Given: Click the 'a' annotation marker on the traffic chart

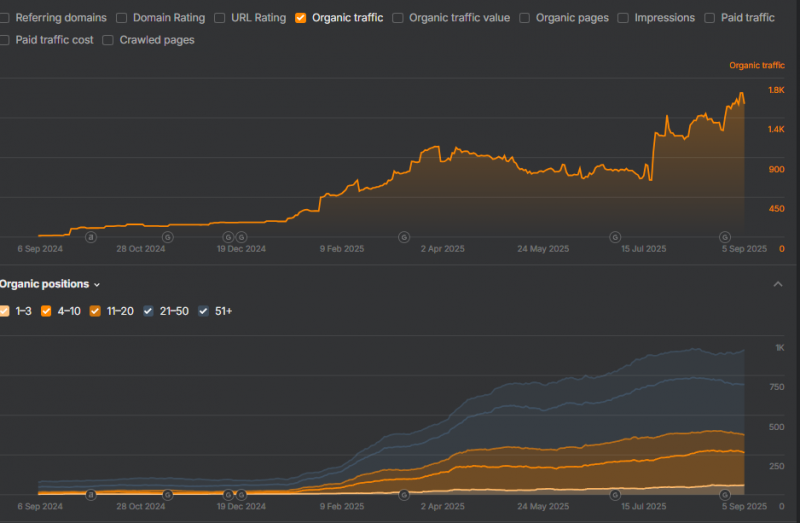Looking at the screenshot, I should (91, 237).
